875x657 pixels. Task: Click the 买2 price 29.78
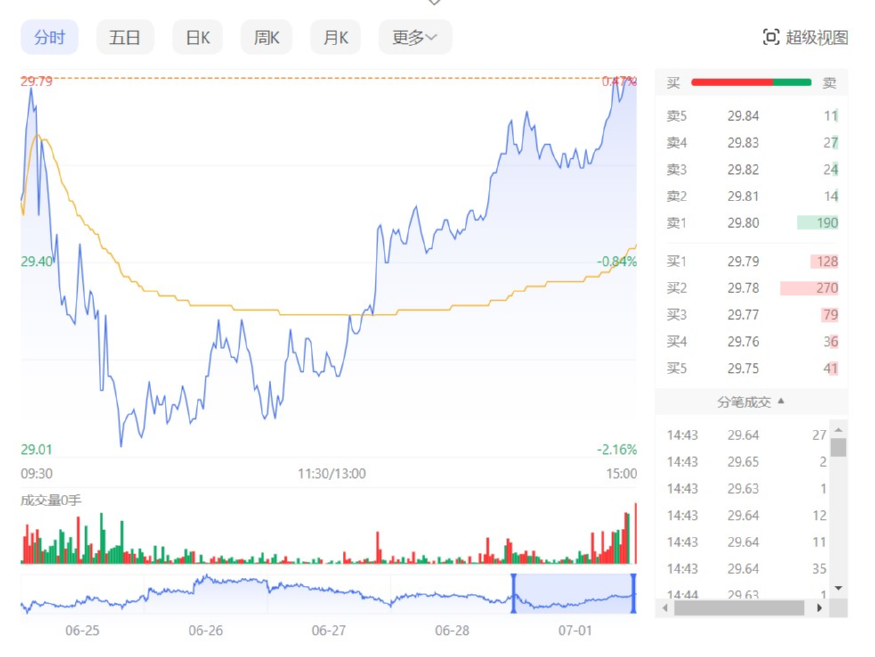click(x=743, y=288)
